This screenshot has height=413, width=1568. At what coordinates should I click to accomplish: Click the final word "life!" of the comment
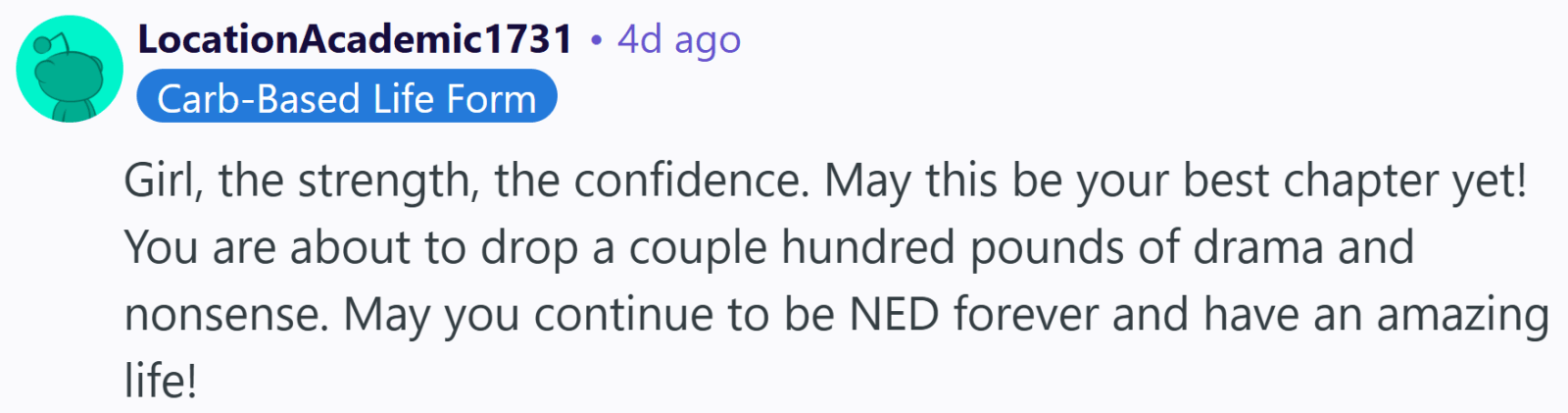point(161,381)
